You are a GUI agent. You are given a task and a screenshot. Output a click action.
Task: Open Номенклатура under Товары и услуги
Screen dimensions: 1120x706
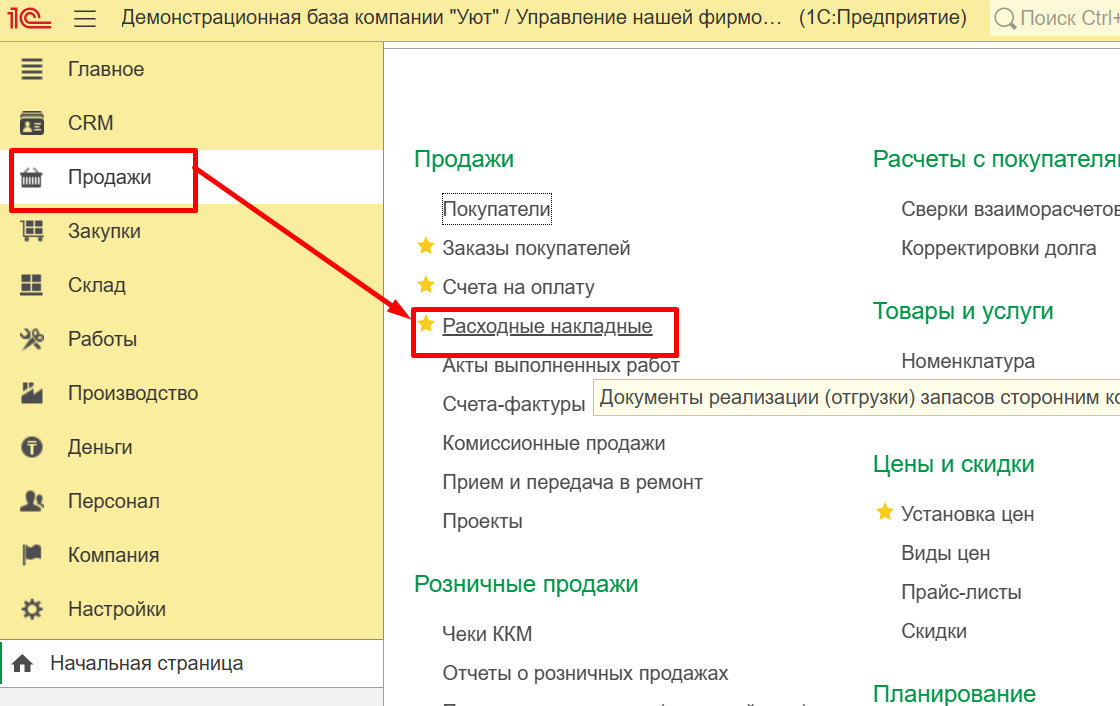tap(967, 361)
